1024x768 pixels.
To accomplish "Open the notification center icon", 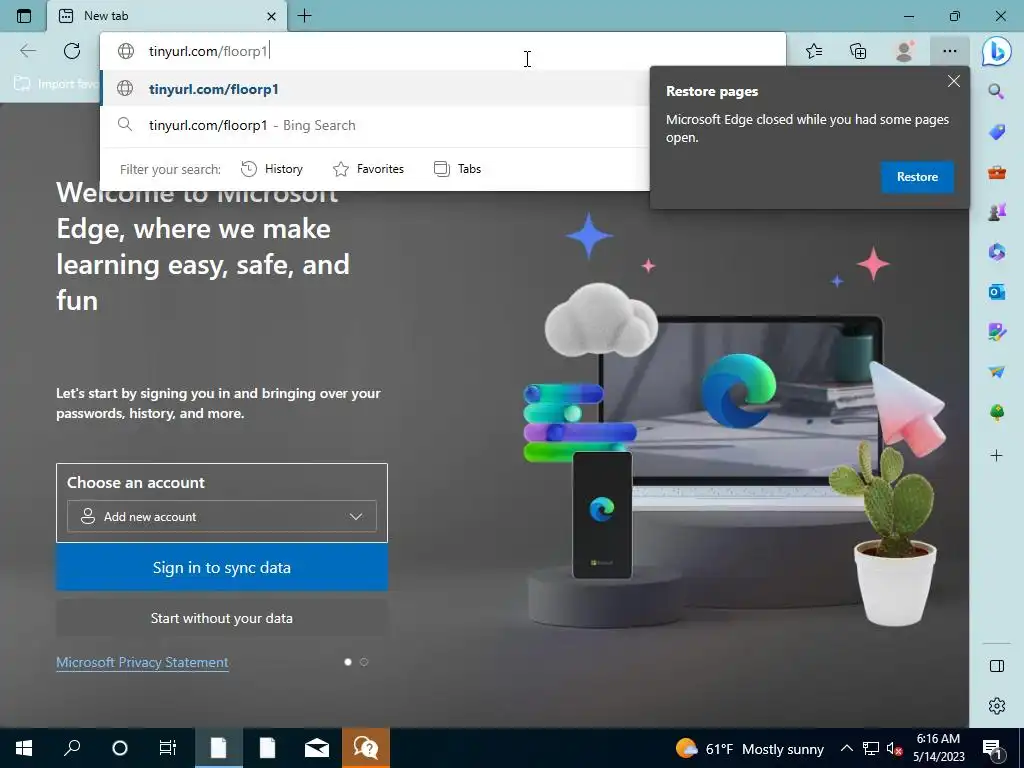I will pos(992,748).
